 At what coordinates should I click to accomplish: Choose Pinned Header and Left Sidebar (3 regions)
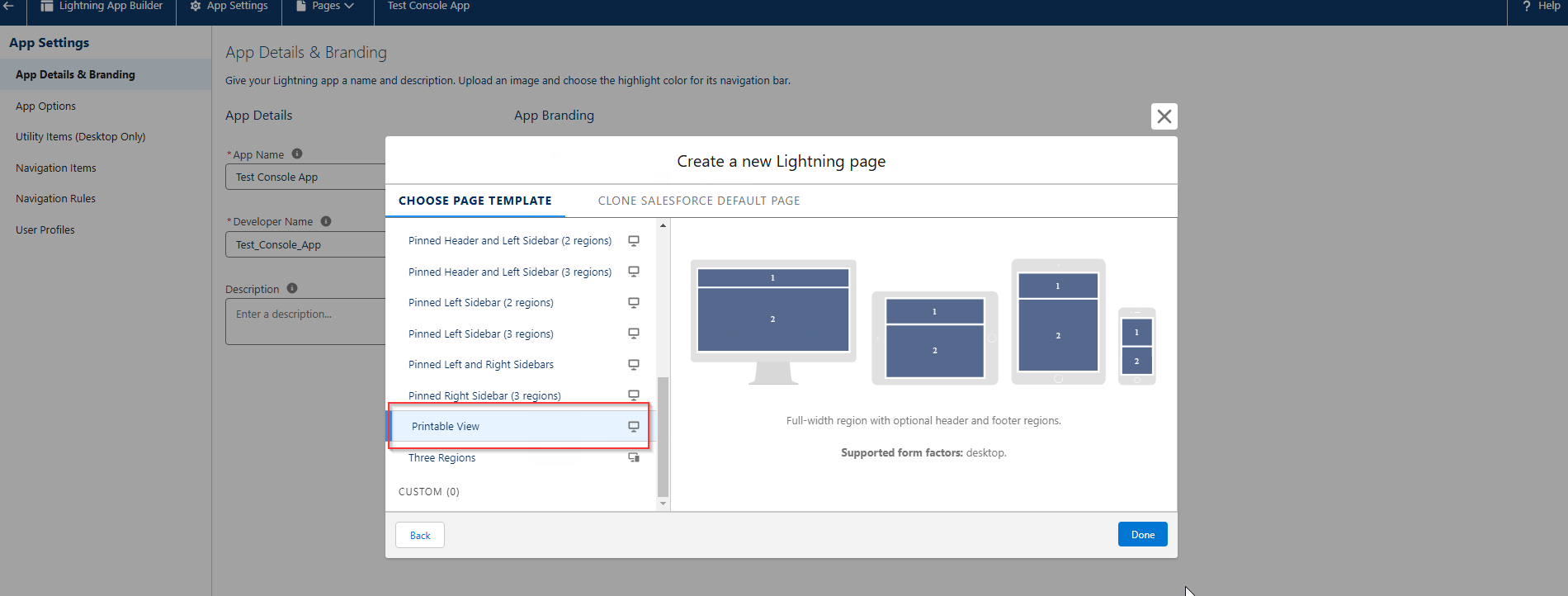click(x=509, y=272)
